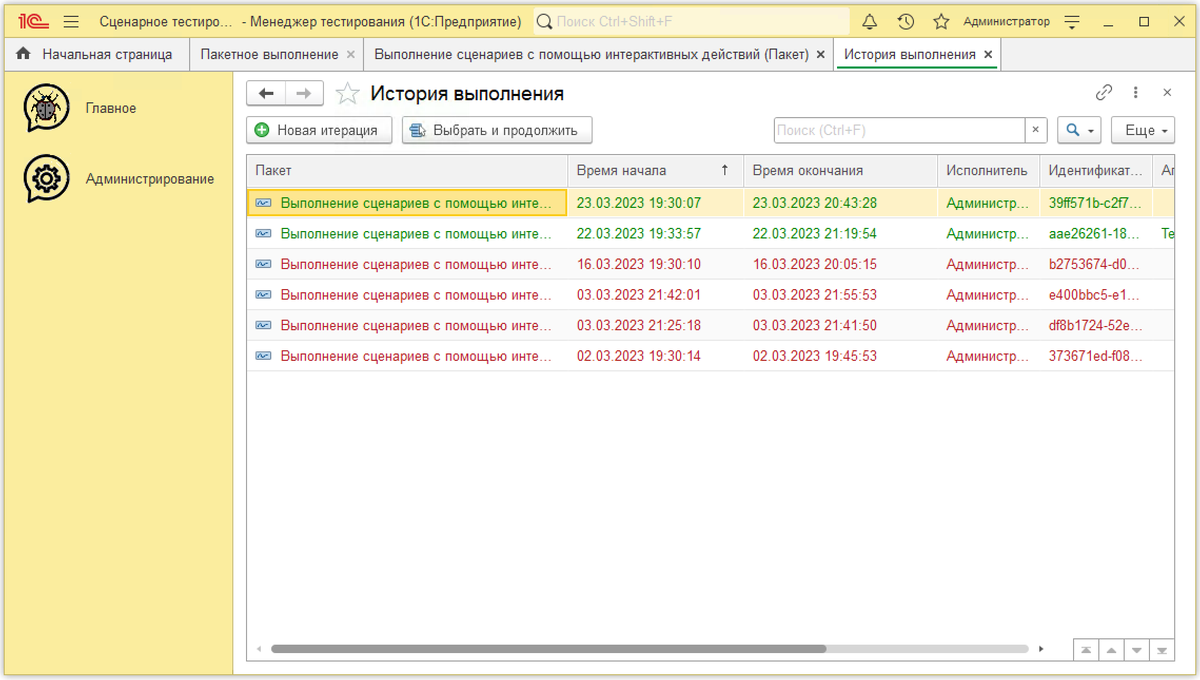Select end time 02.03.2023 19:45:53
The height and width of the screenshot is (680, 1200).
[x=815, y=356]
